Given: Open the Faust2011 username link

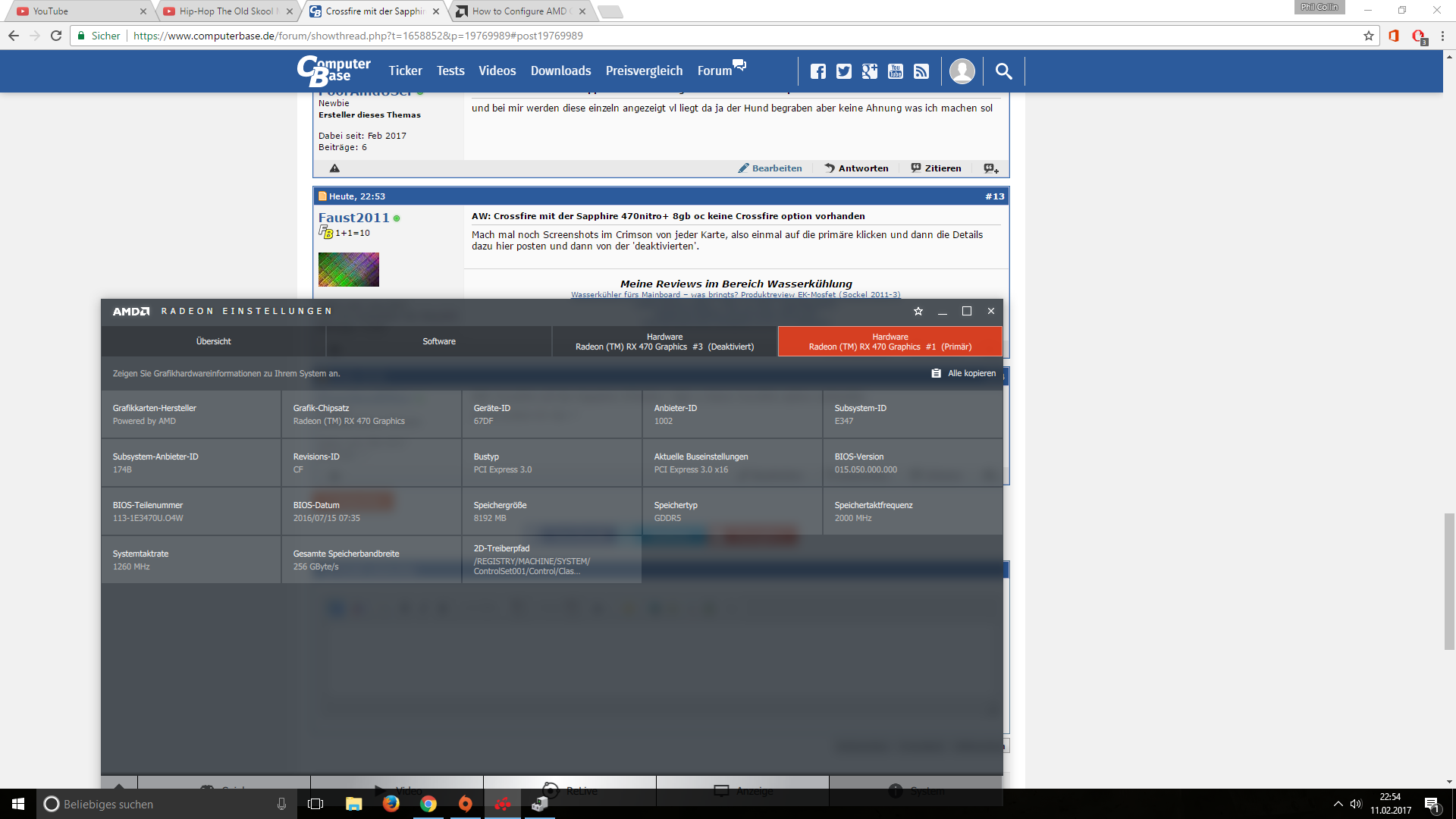Looking at the screenshot, I should pyautogui.click(x=353, y=218).
